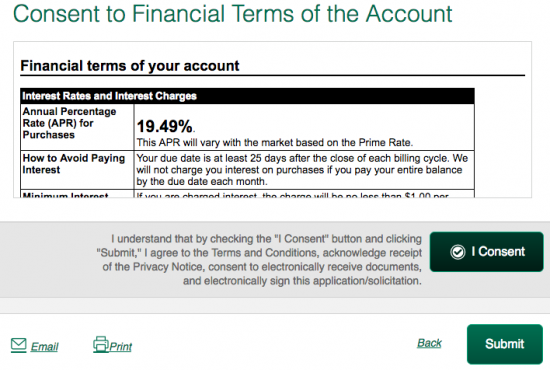The image size is (550, 370).
Task: Click the consent disclaimer paragraph text
Action: point(259,260)
